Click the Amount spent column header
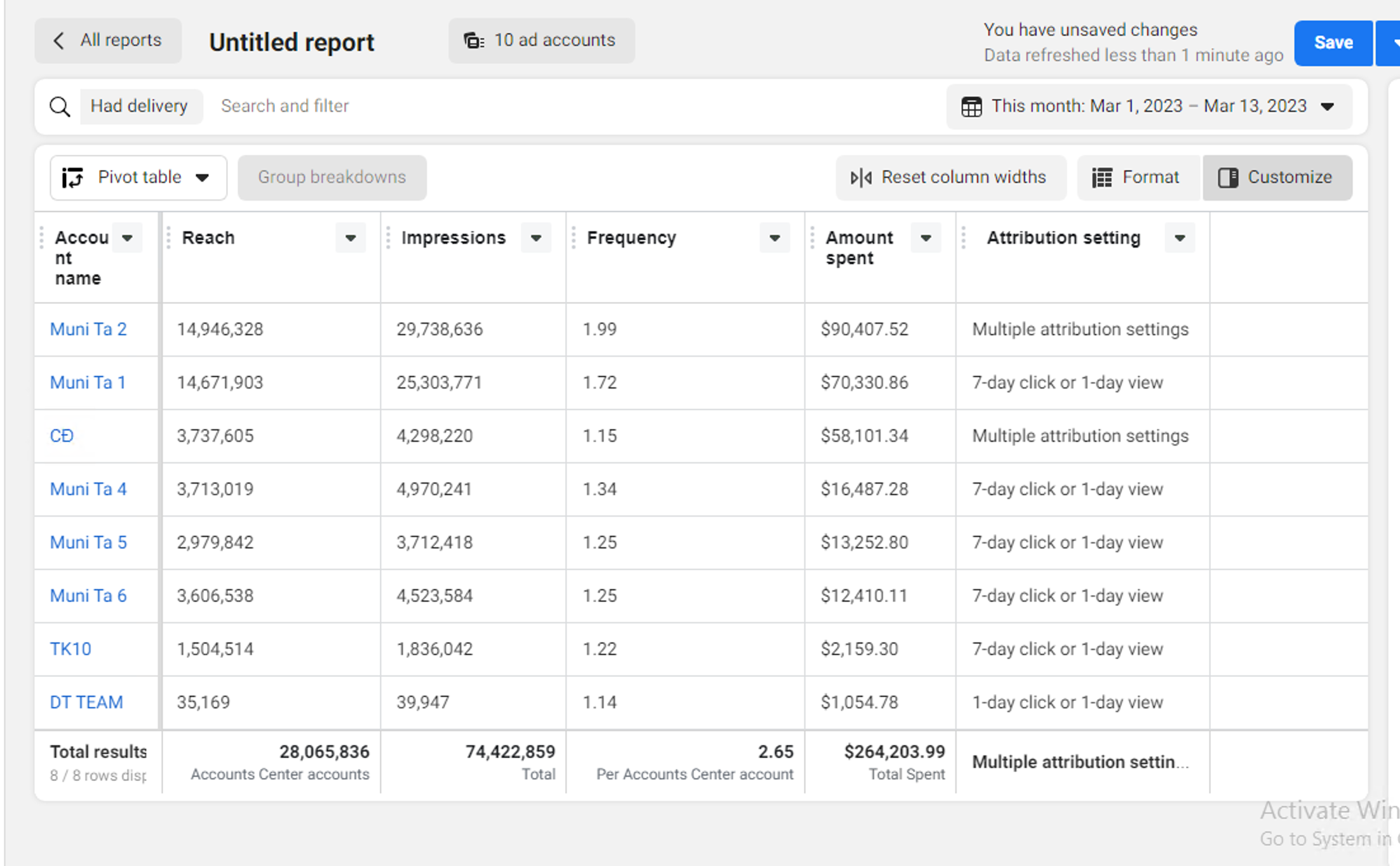 point(859,248)
